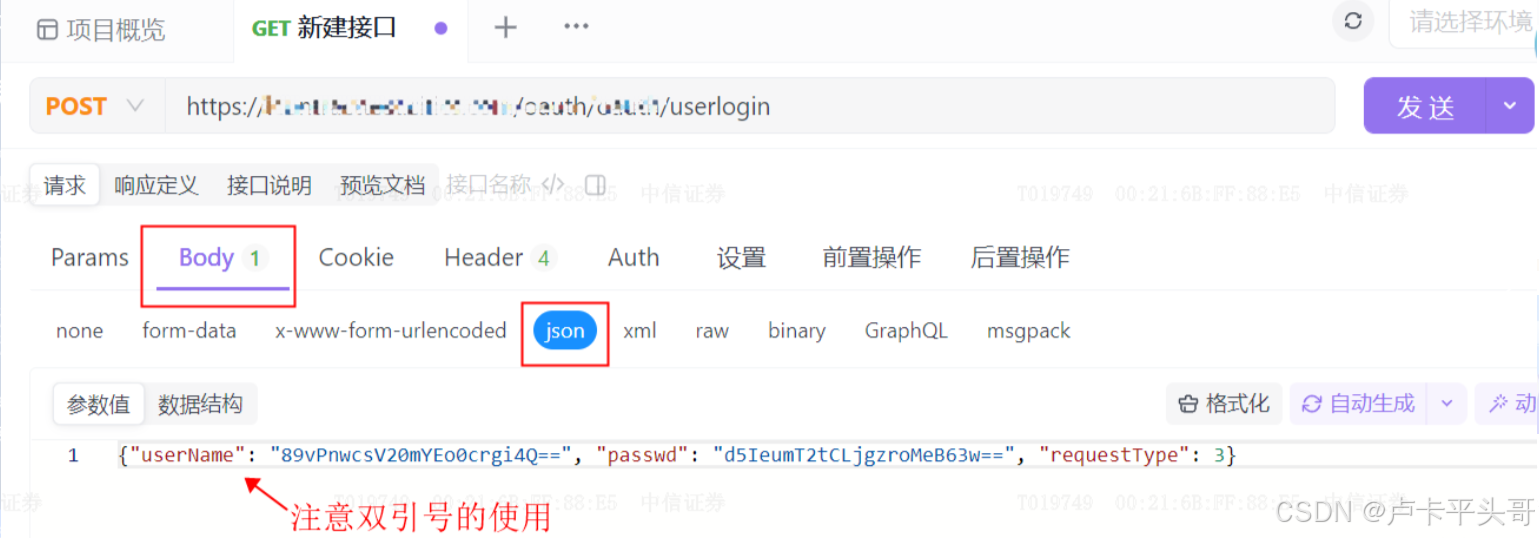Click the refresh environment icon
The image size is (1539, 538).
[x=1353, y=21]
